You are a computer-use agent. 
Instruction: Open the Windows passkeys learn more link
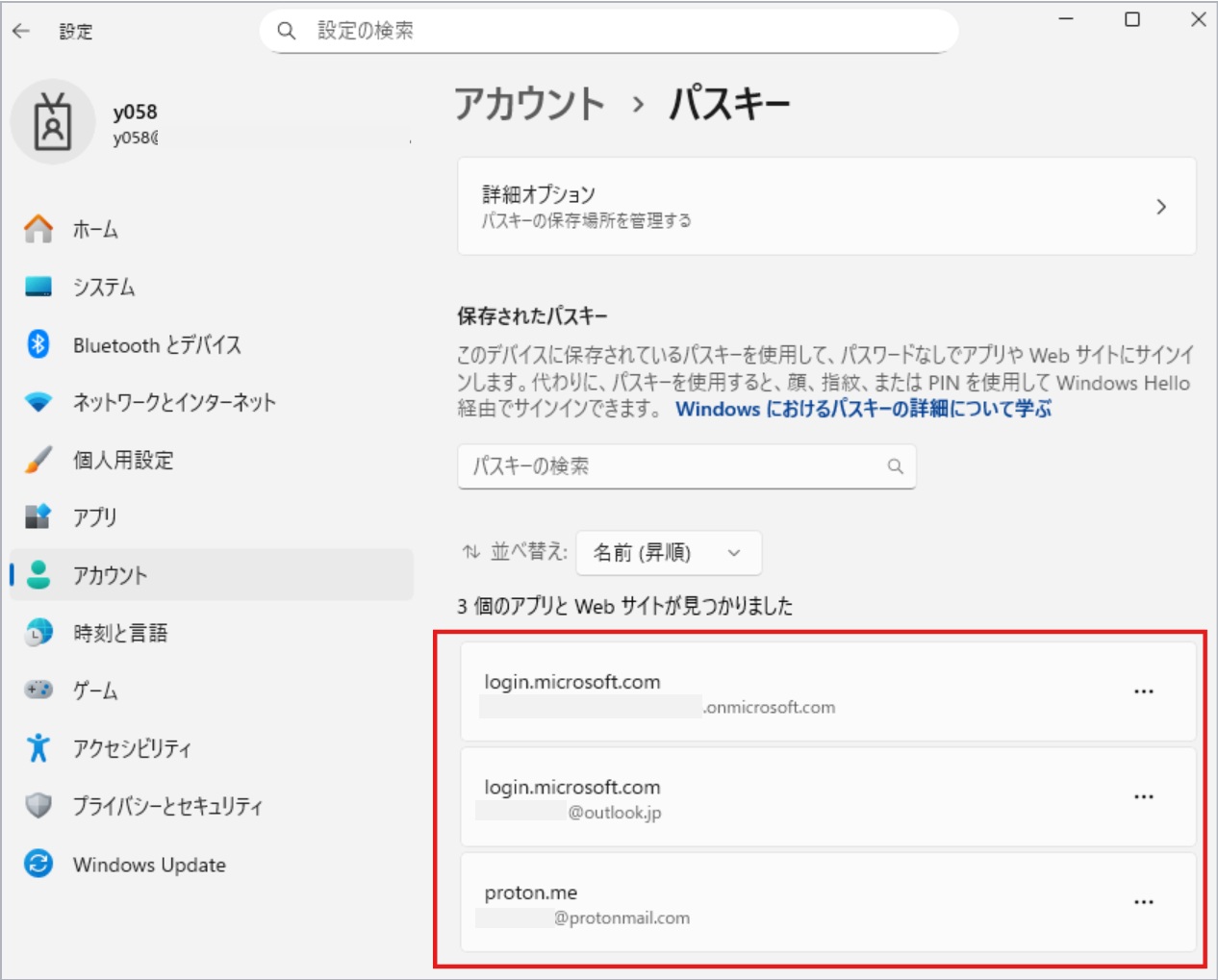864,408
